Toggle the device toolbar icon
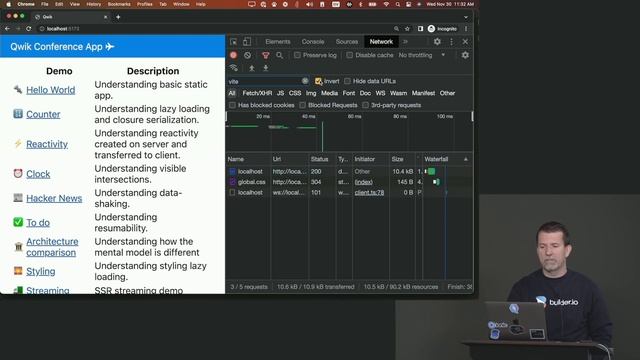 pos(247,42)
